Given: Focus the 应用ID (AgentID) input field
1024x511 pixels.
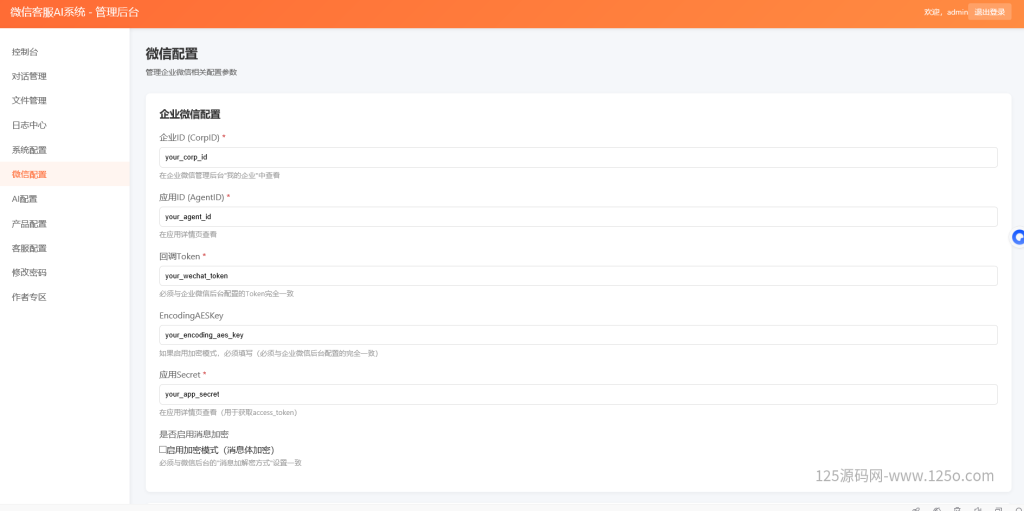Looking at the screenshot, I should (x=578, y=216).
